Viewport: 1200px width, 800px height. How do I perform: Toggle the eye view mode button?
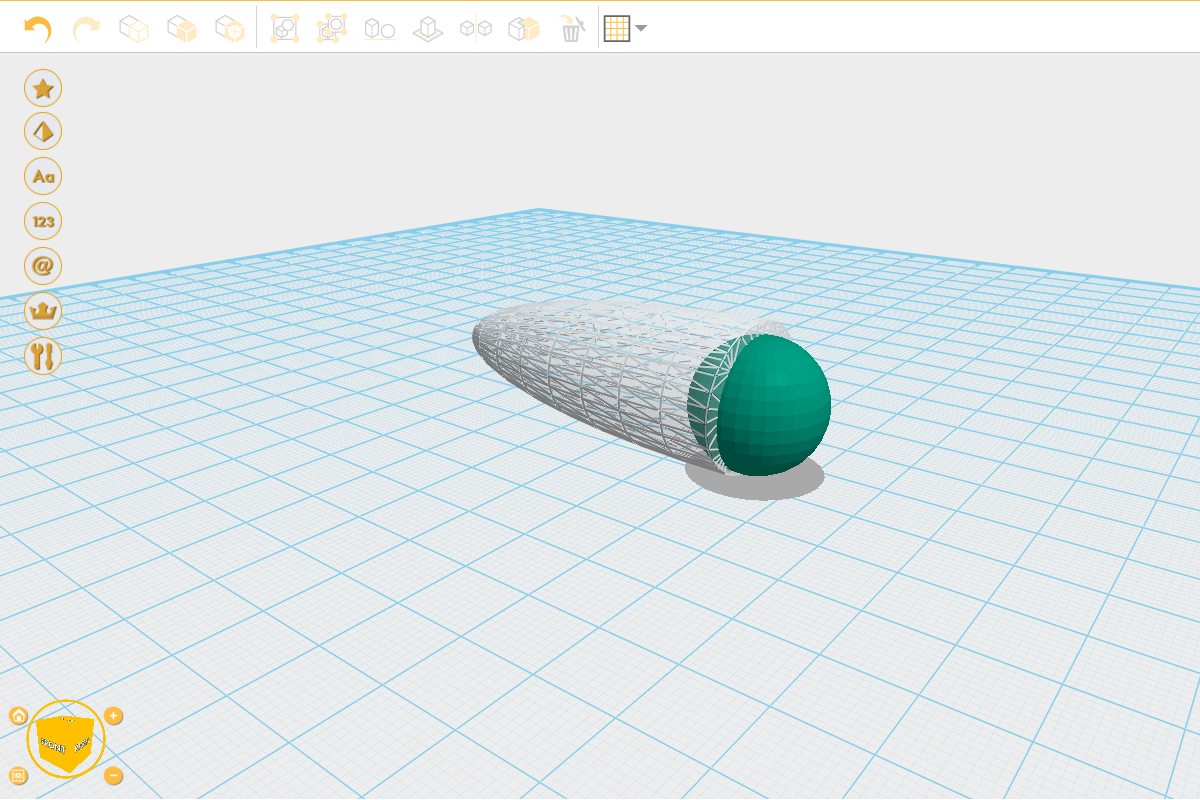[x=18, y=775]
